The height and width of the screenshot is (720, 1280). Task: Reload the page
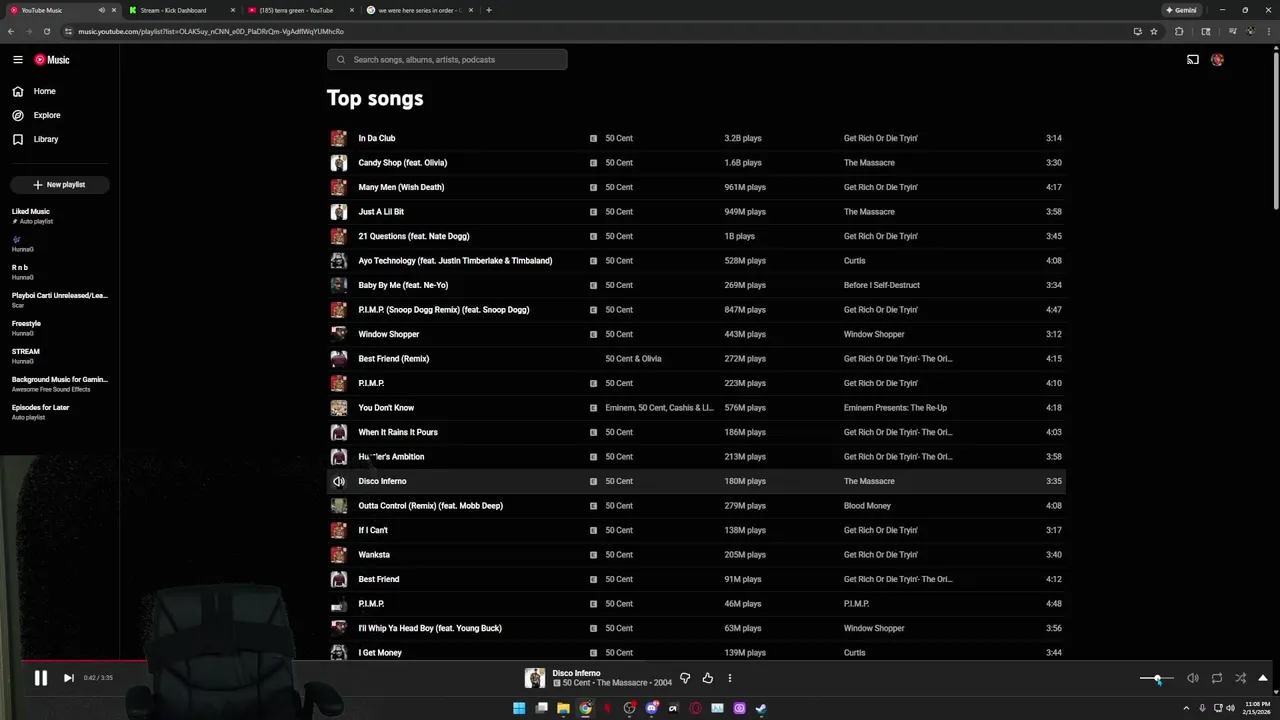[x=47, y=31]
